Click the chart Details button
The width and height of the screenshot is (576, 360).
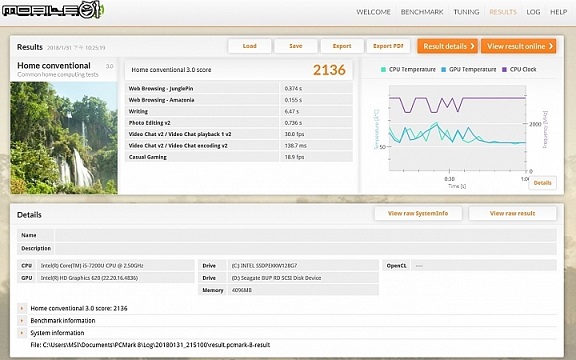pos(542,183)
